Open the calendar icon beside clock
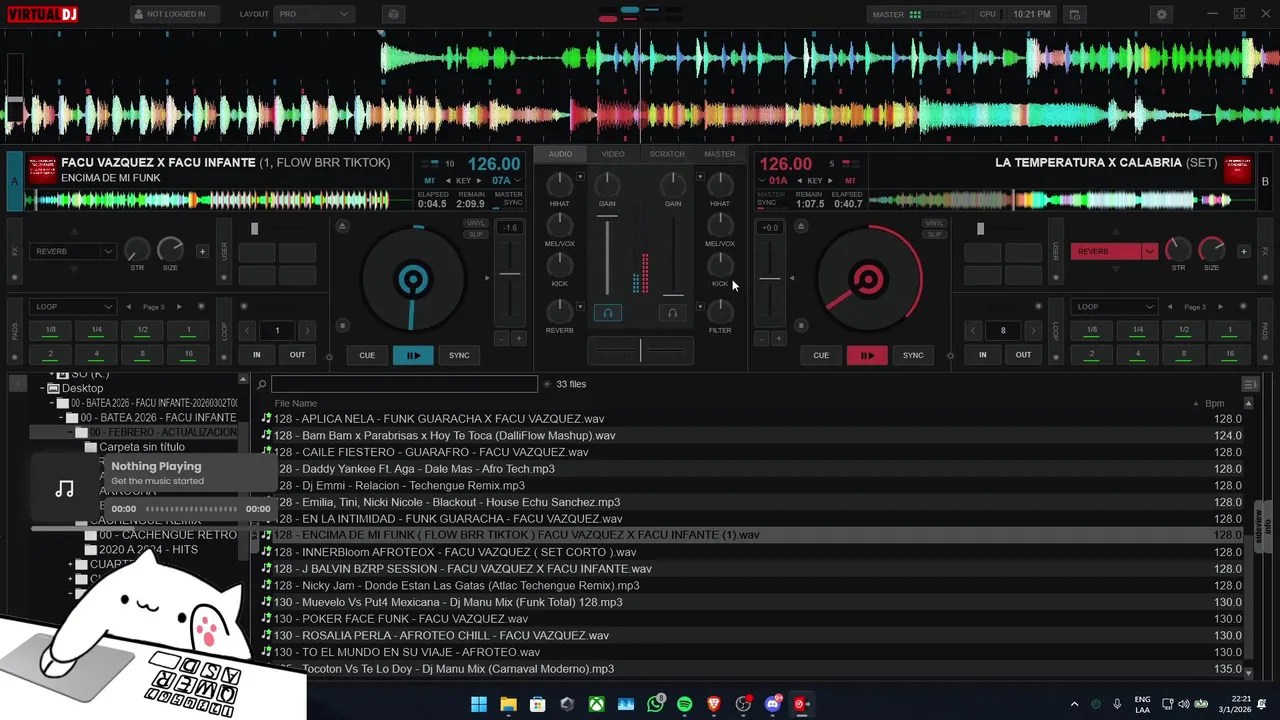1280x720 pixels. click(1075, 15)
